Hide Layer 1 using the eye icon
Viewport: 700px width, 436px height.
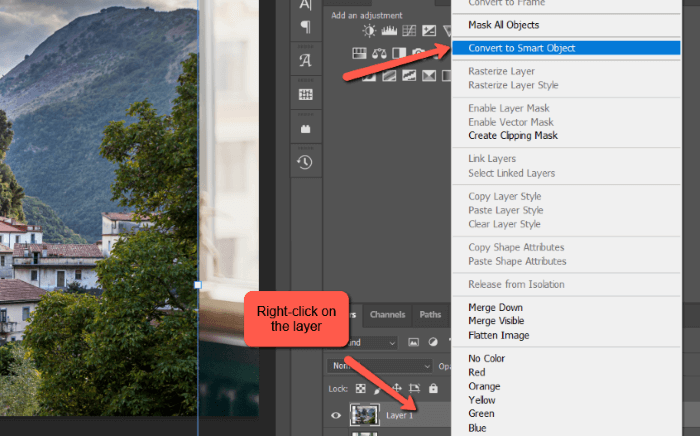point(336,415)
